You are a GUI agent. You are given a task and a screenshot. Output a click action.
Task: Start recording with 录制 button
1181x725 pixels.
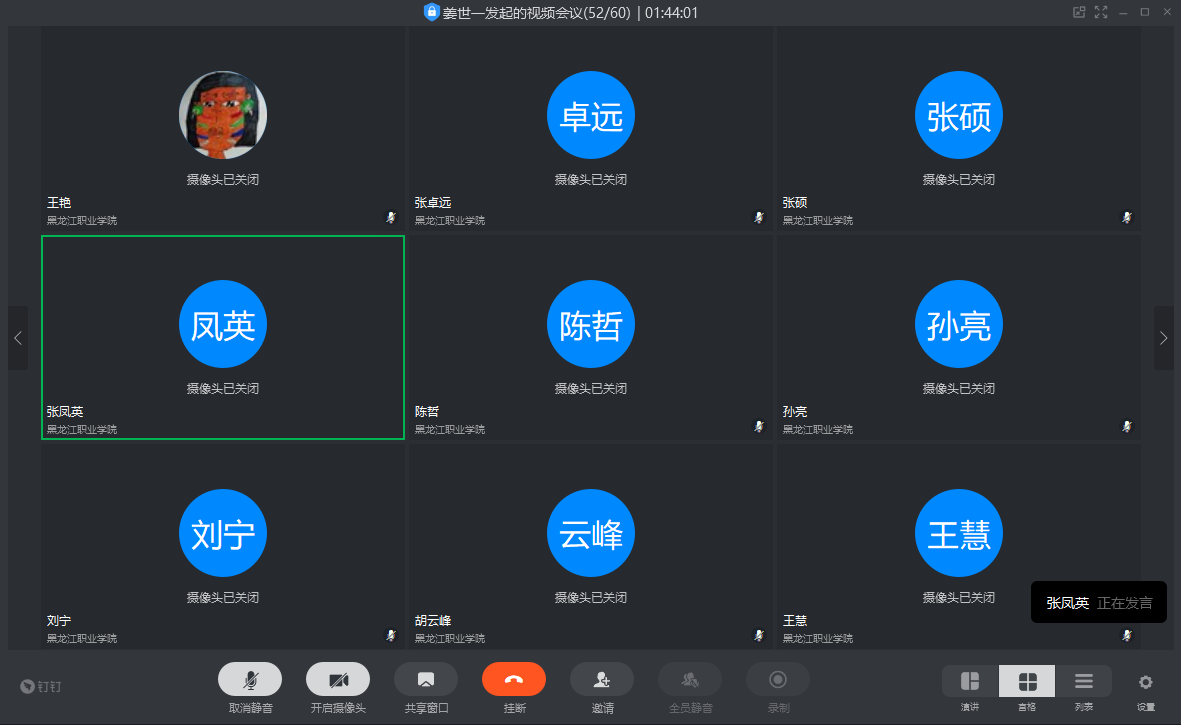[777, 680]
